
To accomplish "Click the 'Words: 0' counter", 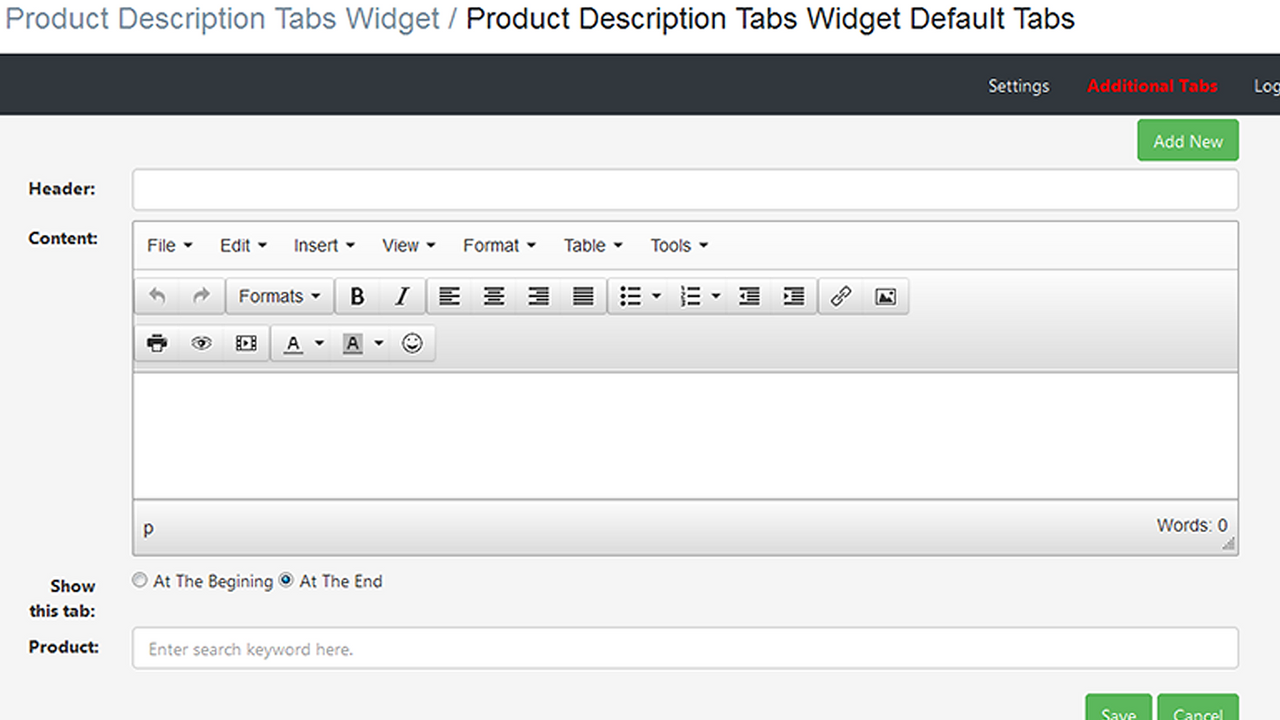I will [1192, 525].
